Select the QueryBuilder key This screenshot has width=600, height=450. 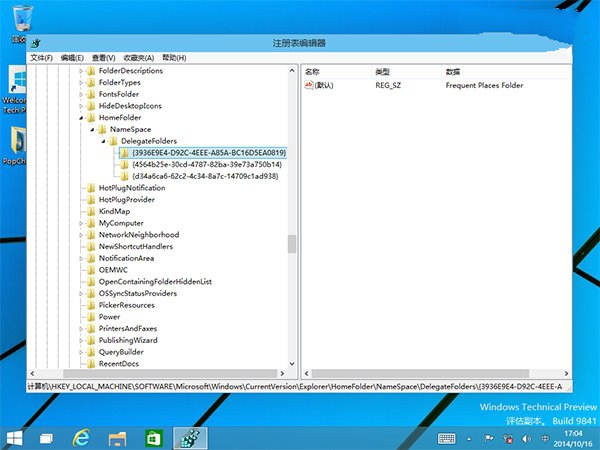(x=121, y=352)
